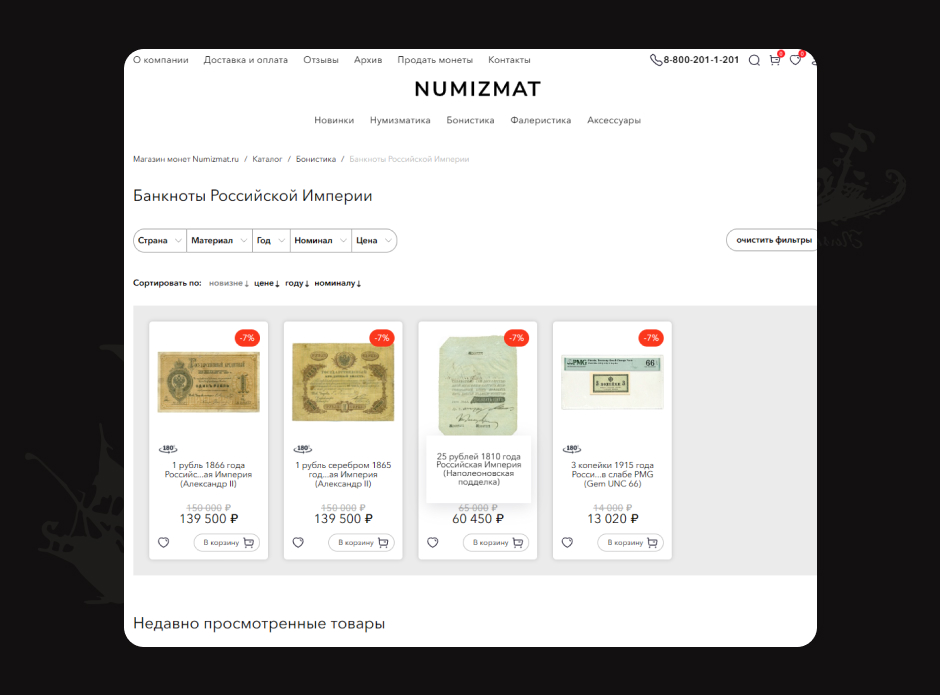Click the phone icon beside 8-800-201-1-201
The image size is (940, 695).
(x=656, y=60)
